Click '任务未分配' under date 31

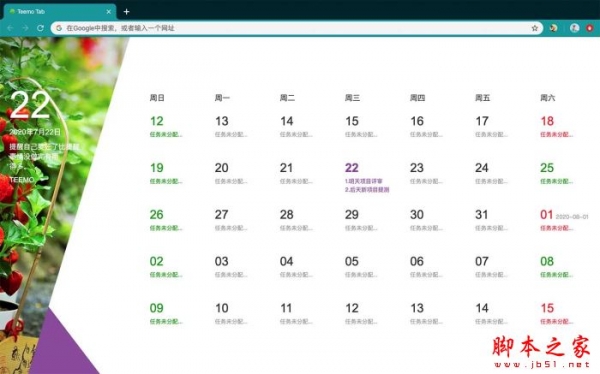(491, 228)
